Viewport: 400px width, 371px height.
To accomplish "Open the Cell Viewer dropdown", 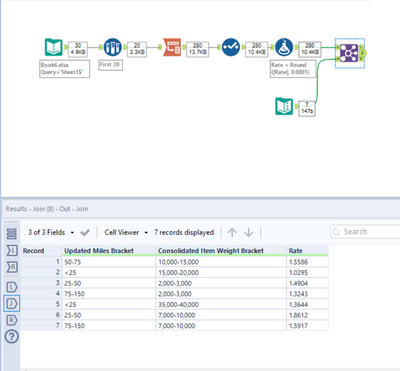I will click(x=126, y=232).
